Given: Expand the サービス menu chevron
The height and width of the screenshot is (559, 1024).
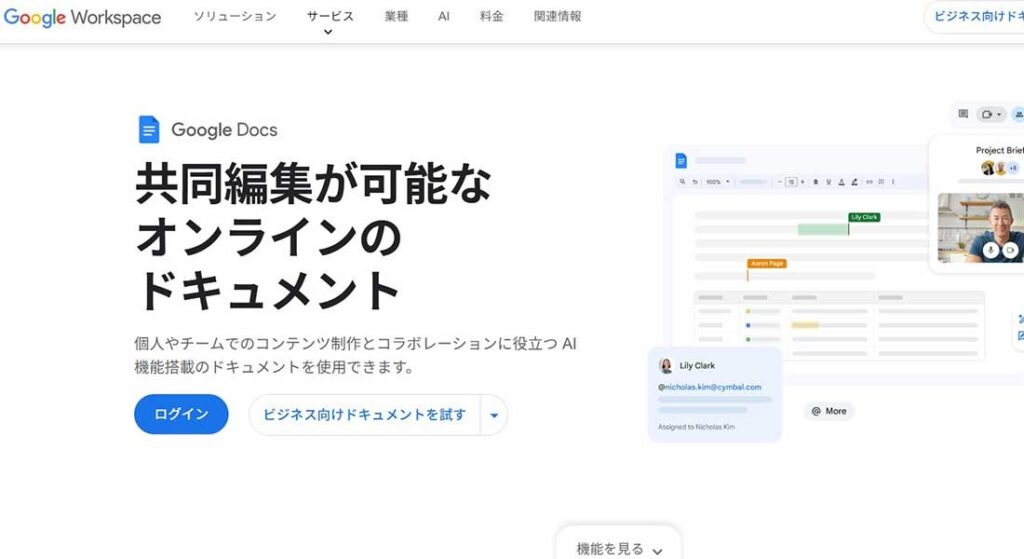Looking at the screenshot, I should (328, 32).
